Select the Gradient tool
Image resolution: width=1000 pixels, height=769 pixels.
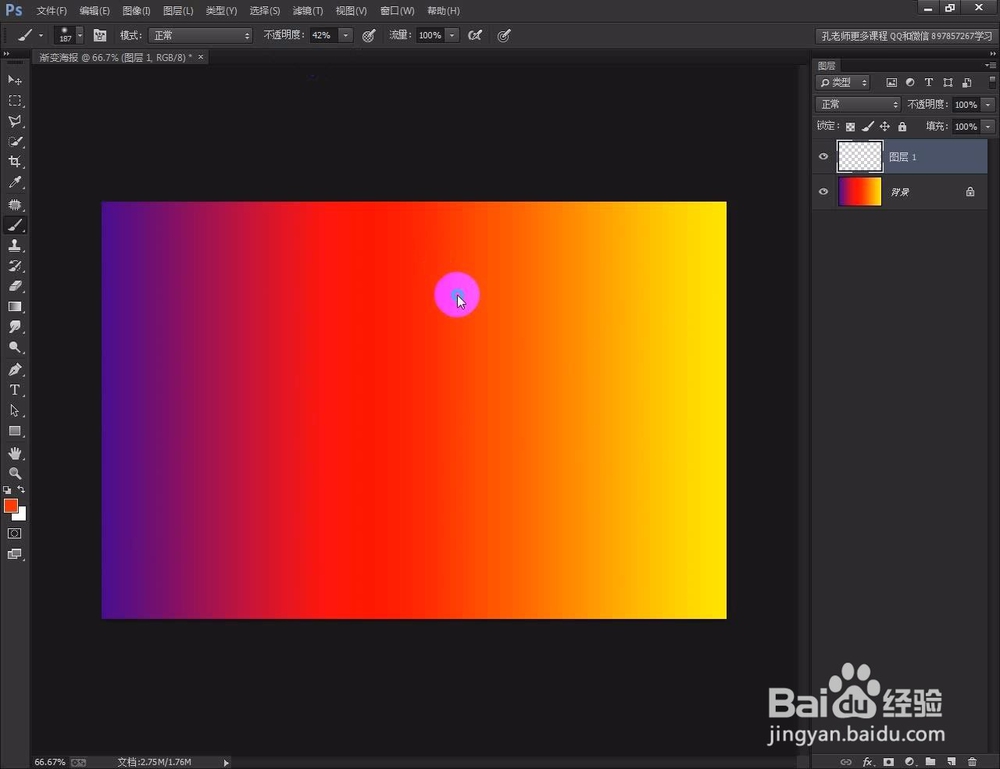pyautogui.click(x=14, y=307)
